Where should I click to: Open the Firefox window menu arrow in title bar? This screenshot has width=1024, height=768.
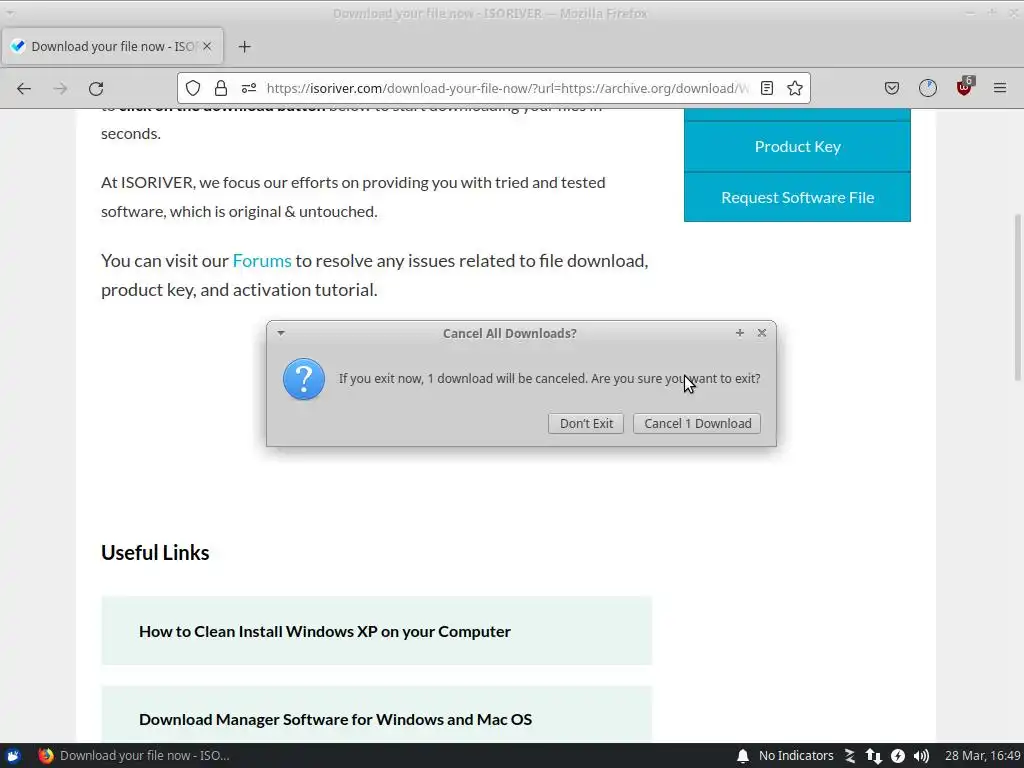click(10, 12)
